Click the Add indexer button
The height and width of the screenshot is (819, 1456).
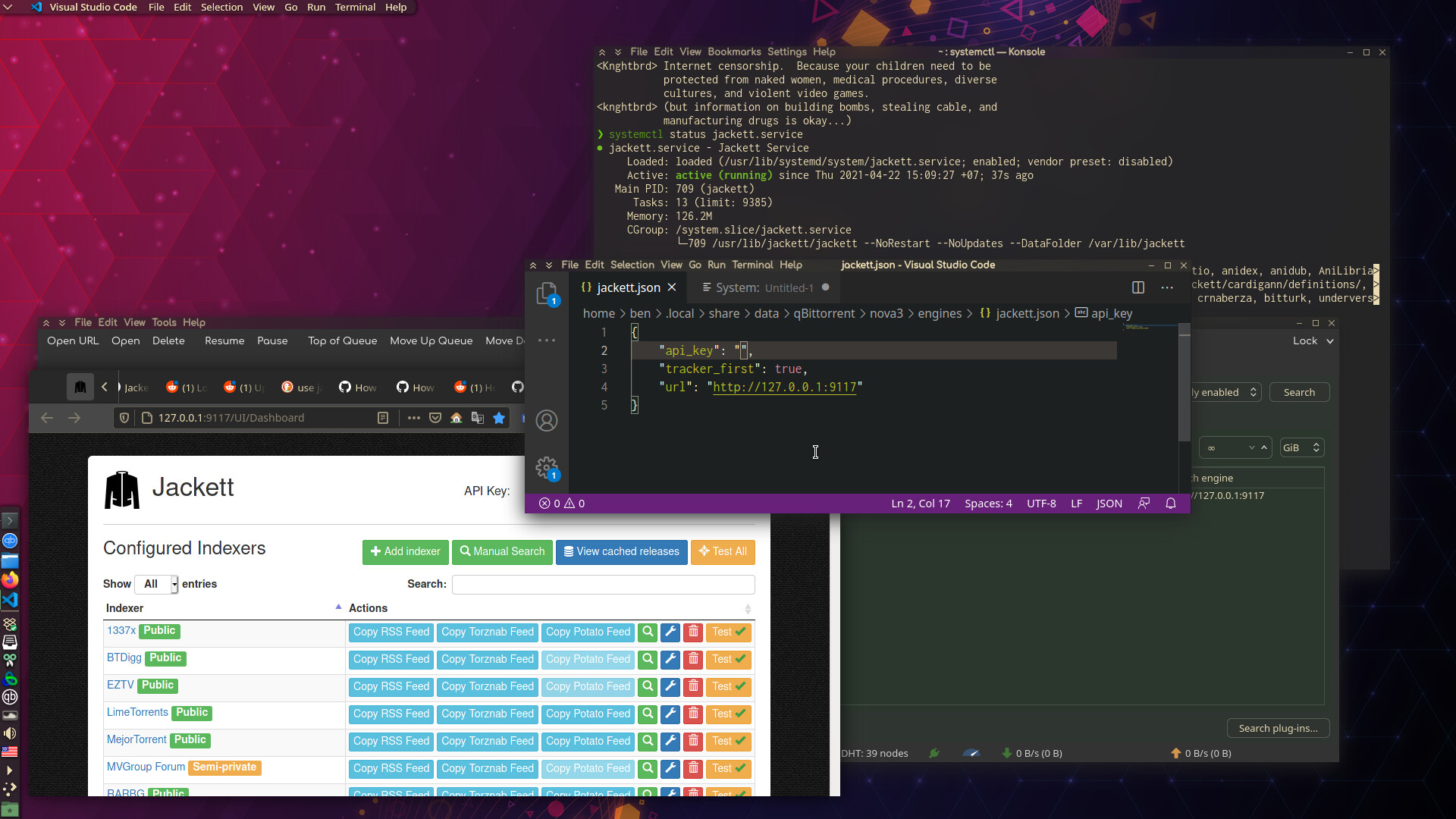[406, 552]
